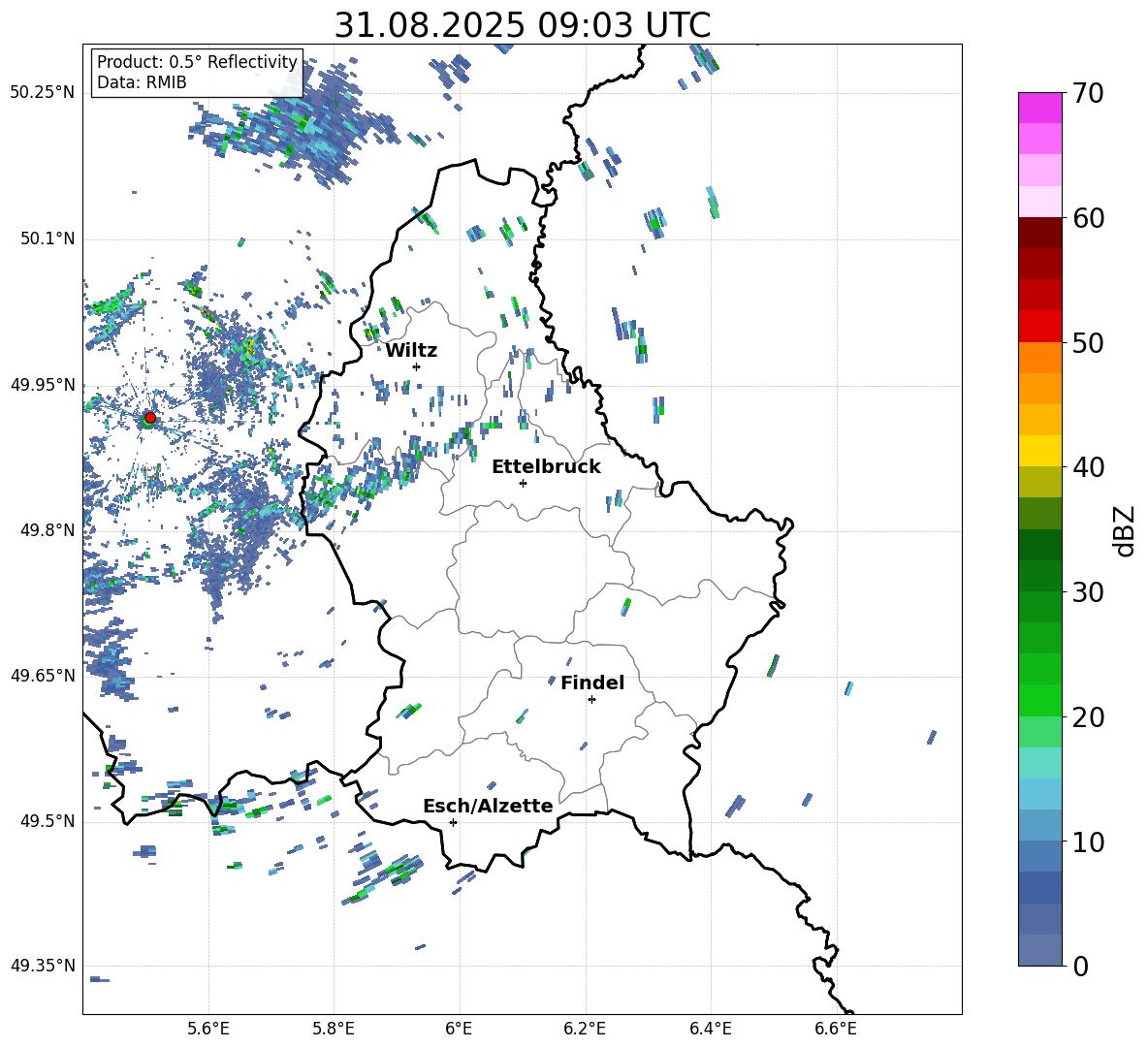This screenshot has width=1148, height=1048.
Task: Click the Esch/Alzette station cross marker
Action: [x=453, y=822]
